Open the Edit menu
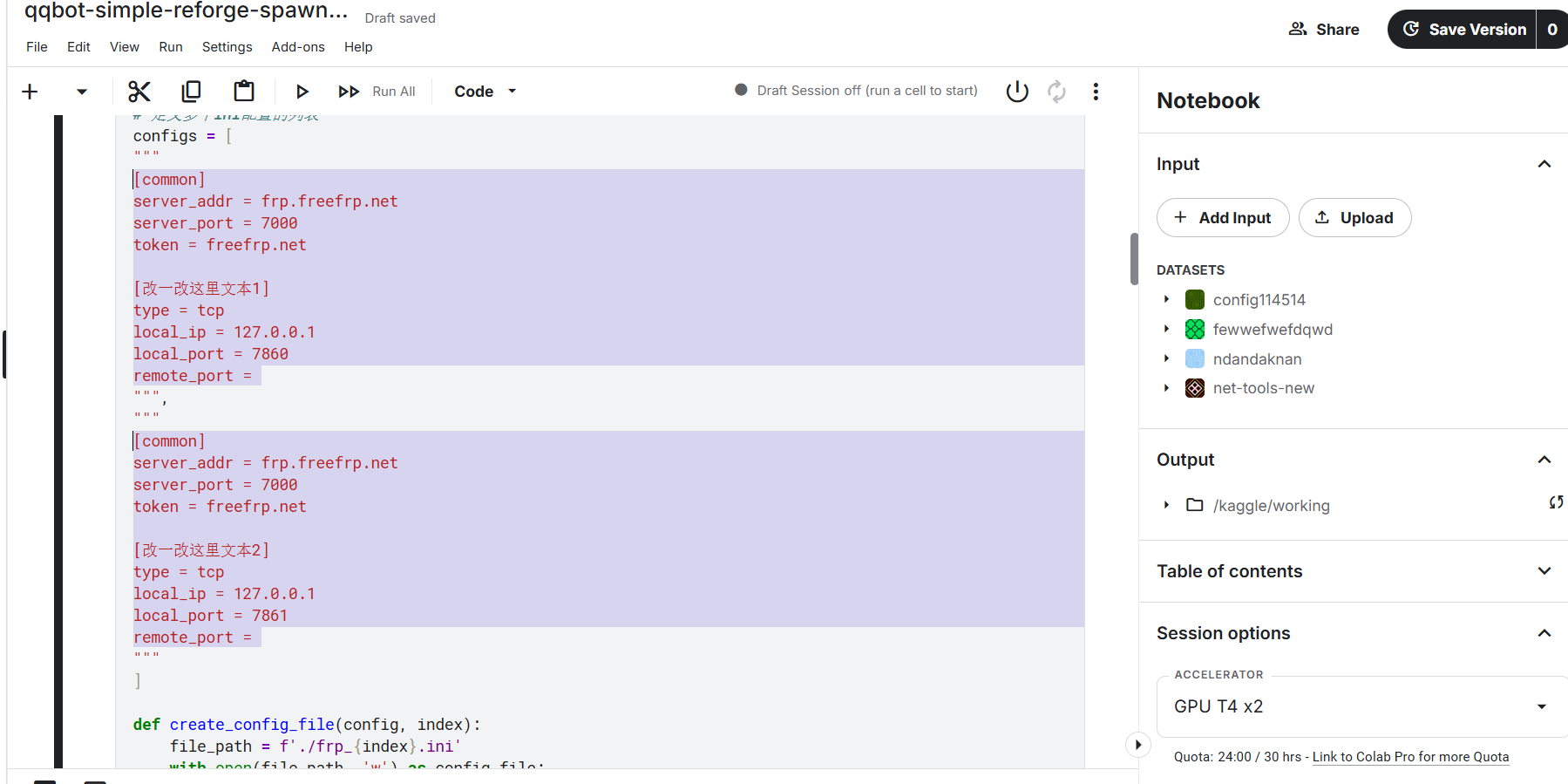Image resolution: width=1568 pixels, height=784 pixels. [x=78, y=47]
